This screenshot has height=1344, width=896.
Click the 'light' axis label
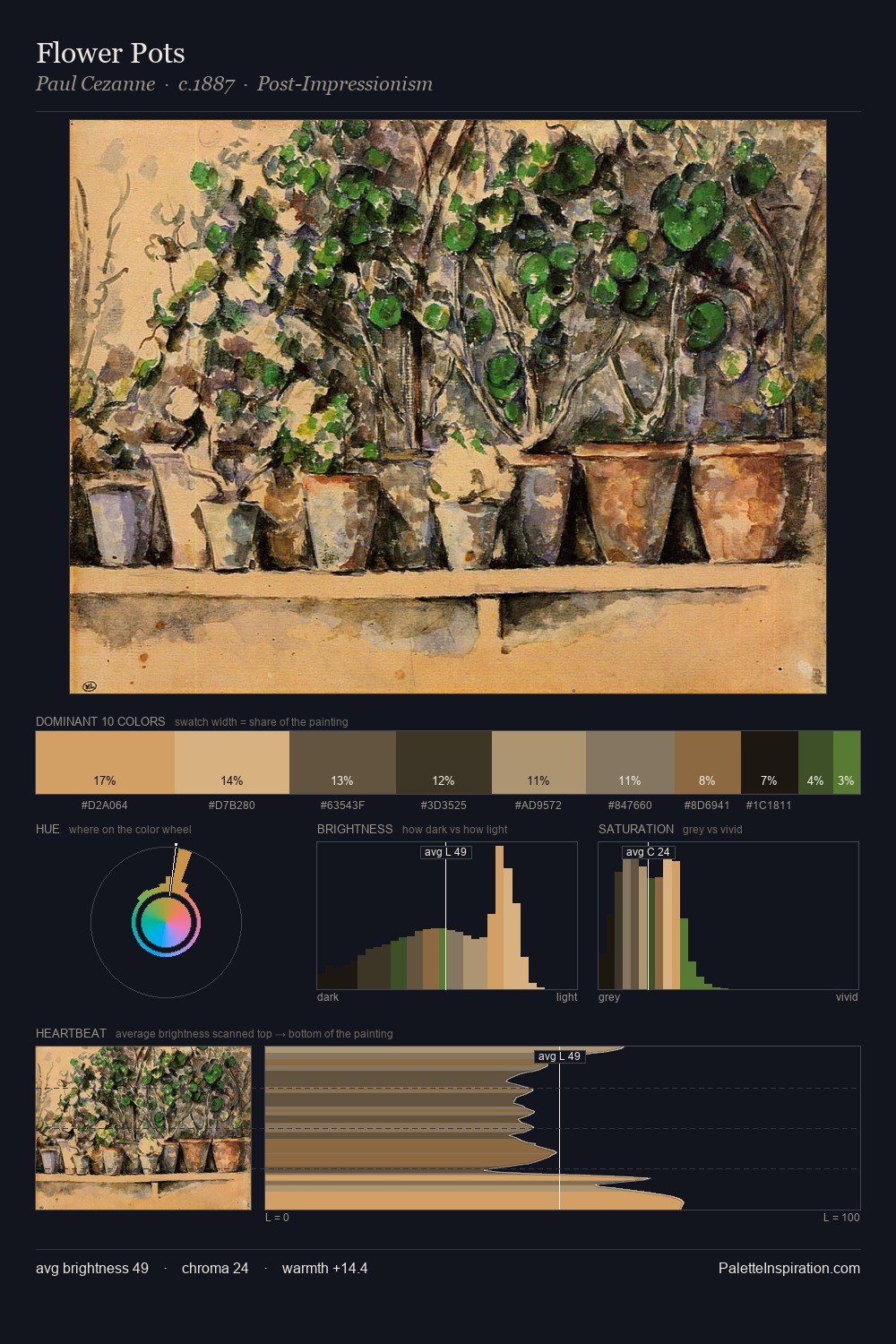567,997
